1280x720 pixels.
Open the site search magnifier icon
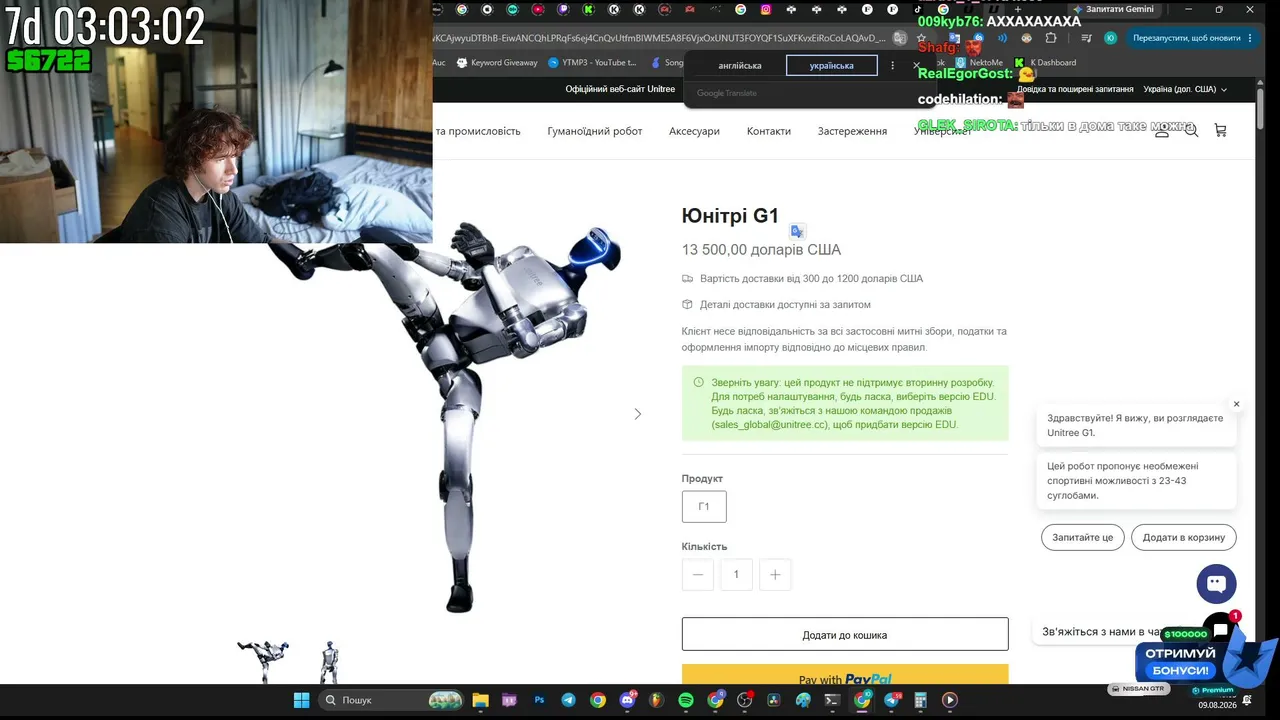pyautogui.click(x=1191, y=131)
